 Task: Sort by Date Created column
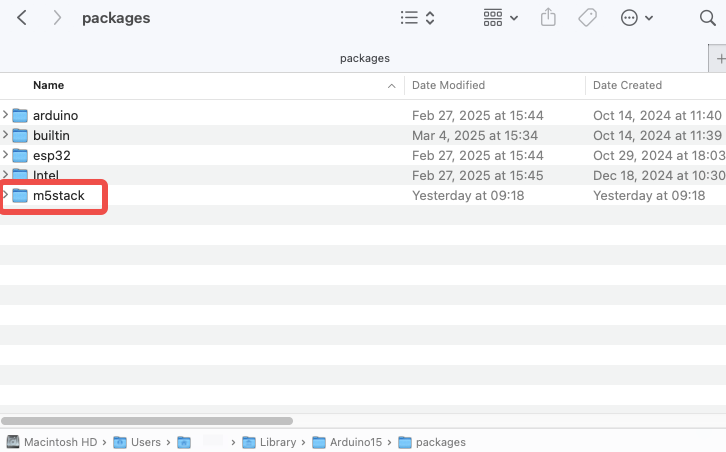[627, 86]
